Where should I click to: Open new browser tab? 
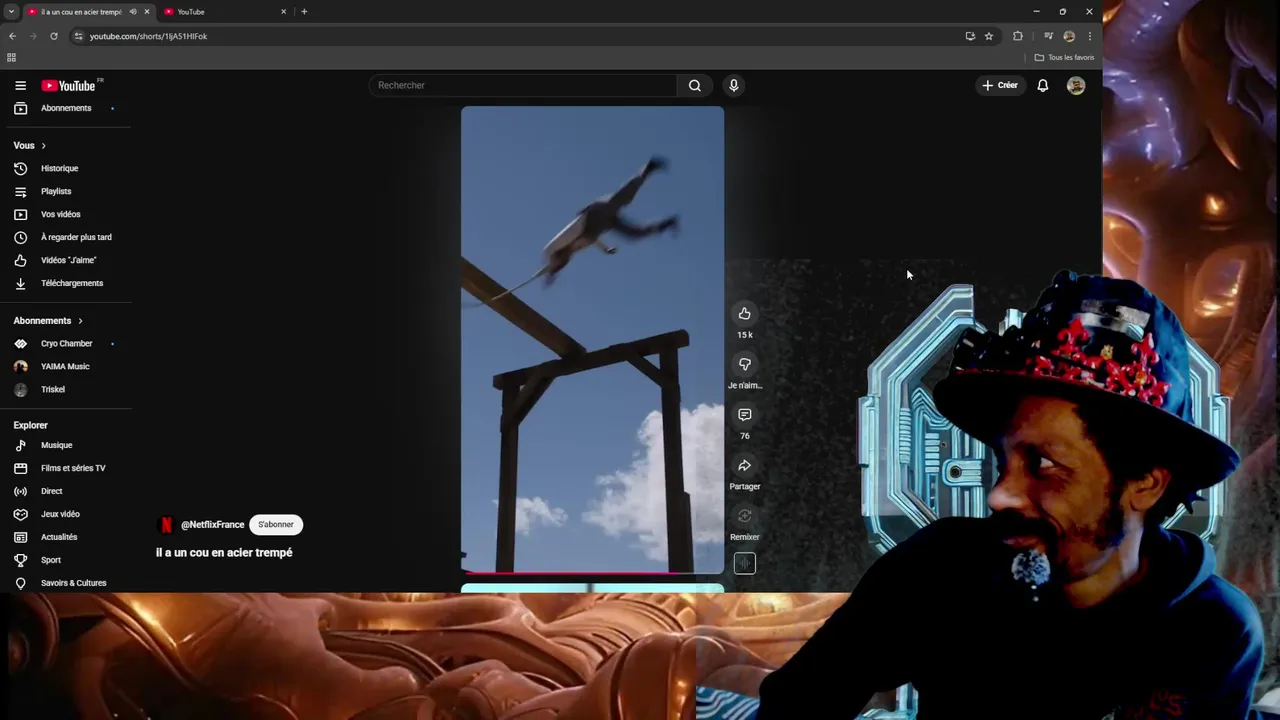point(304,12)
